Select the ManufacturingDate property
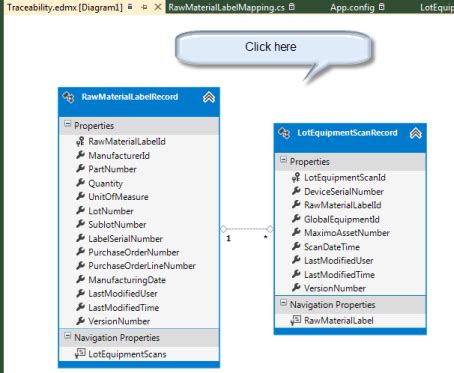The width and height of the screenshot is (454, 373). pos(127,280)
